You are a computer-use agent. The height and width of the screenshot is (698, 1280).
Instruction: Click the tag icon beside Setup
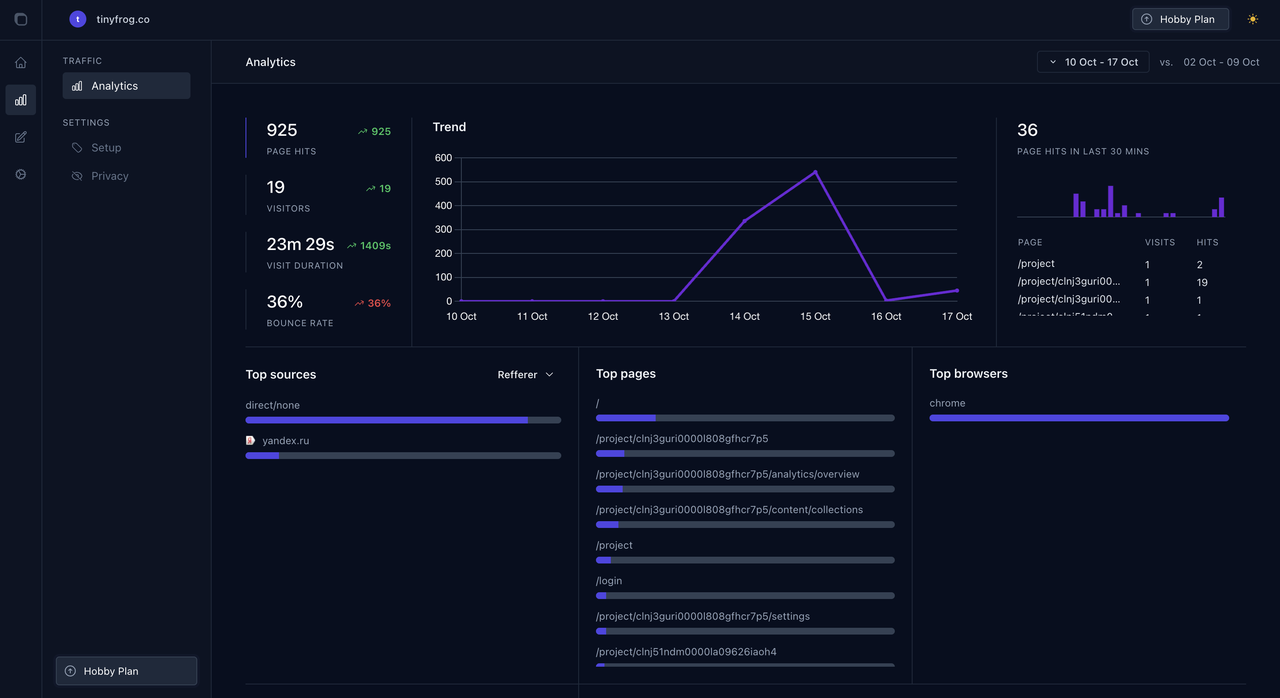tap(77, 148)
